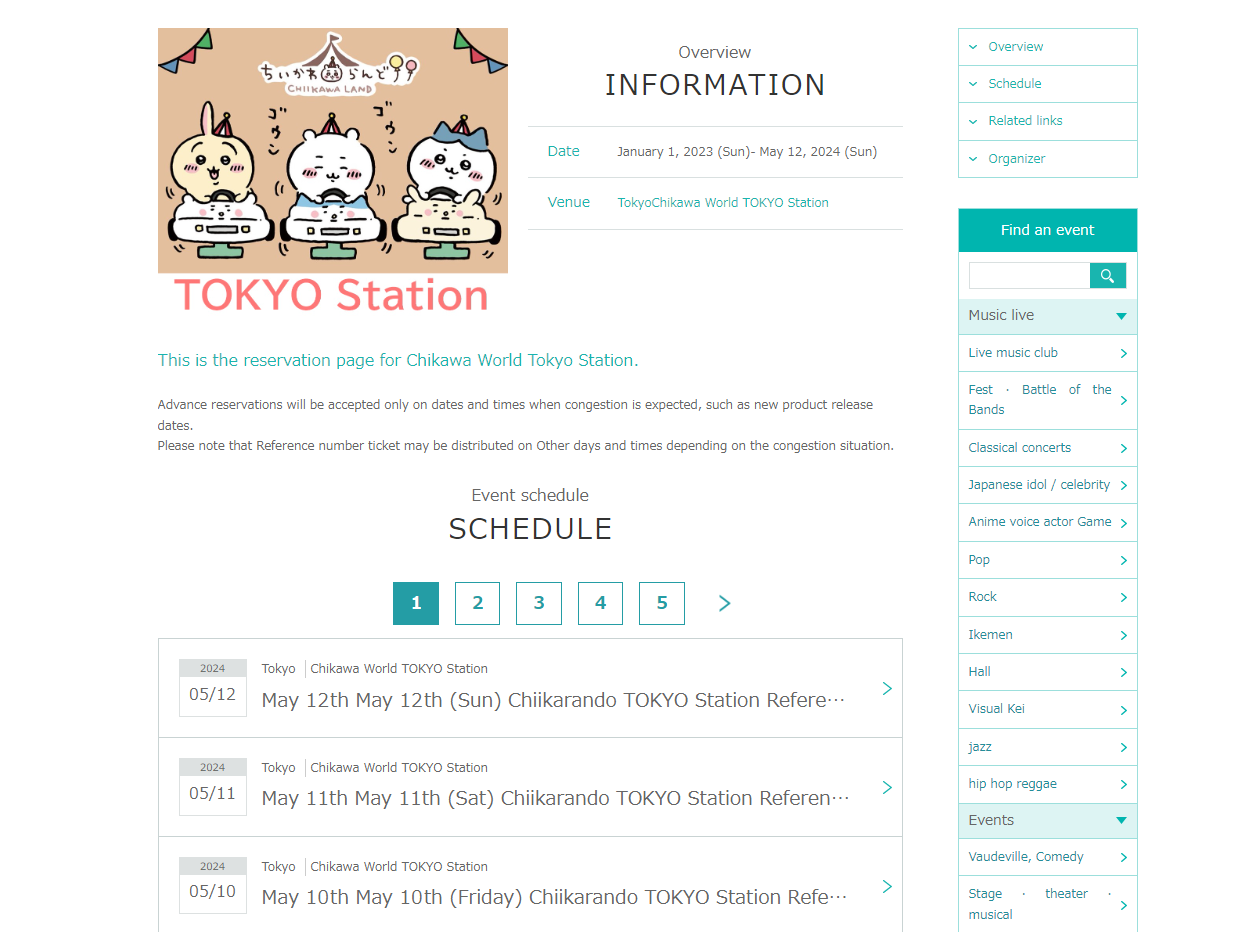Click the arrow beside Live music club
Screen dimensions: 1255x932
coord(1123,353)
